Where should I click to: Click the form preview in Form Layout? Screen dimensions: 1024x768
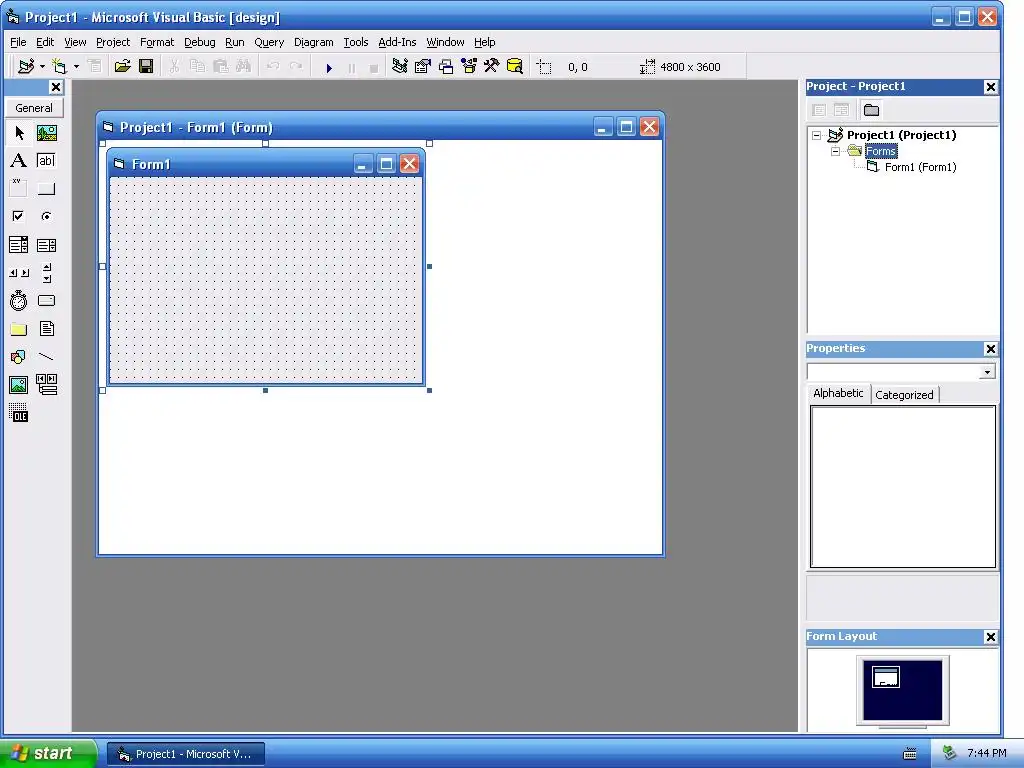point(886,677)
